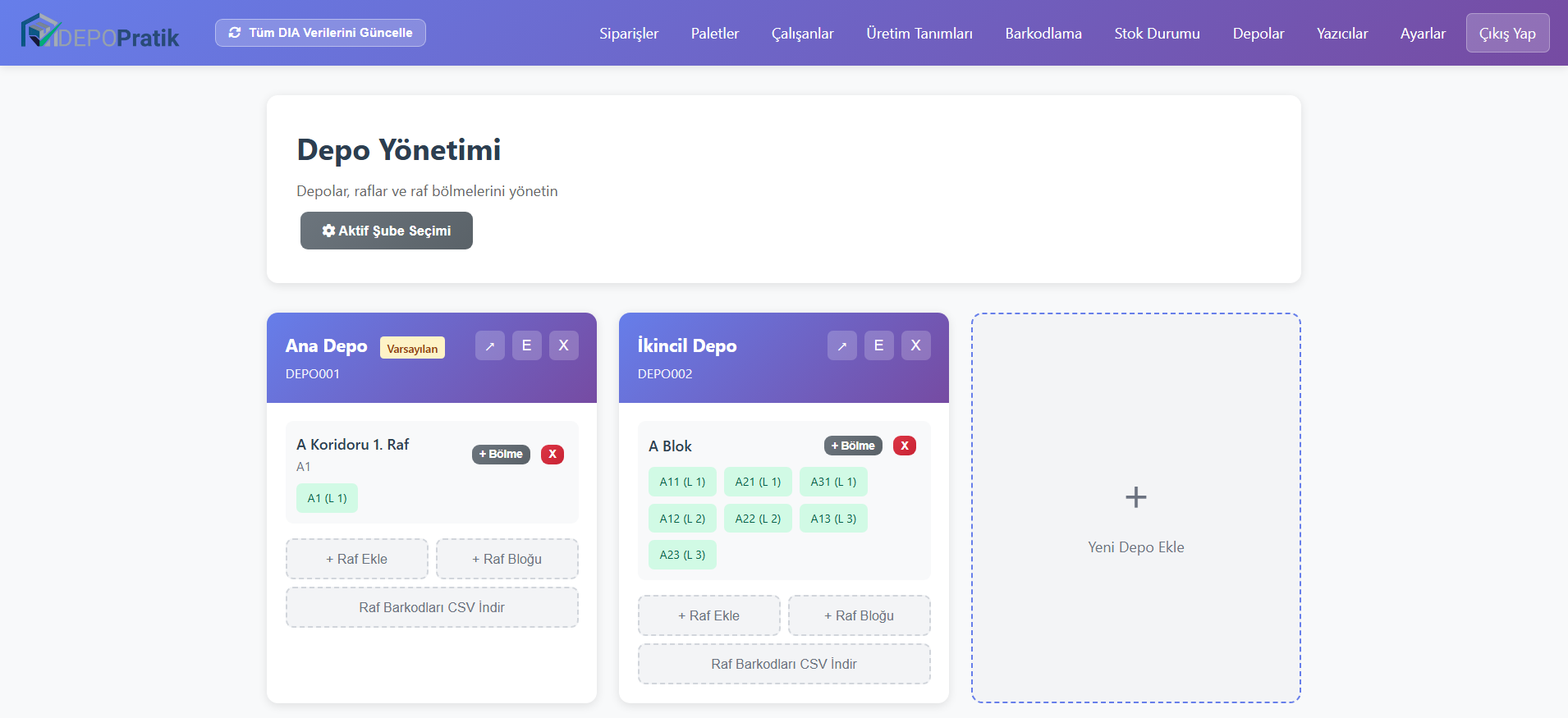Download Raf Barkodları CSV for Ana Depo

point(432,607)
